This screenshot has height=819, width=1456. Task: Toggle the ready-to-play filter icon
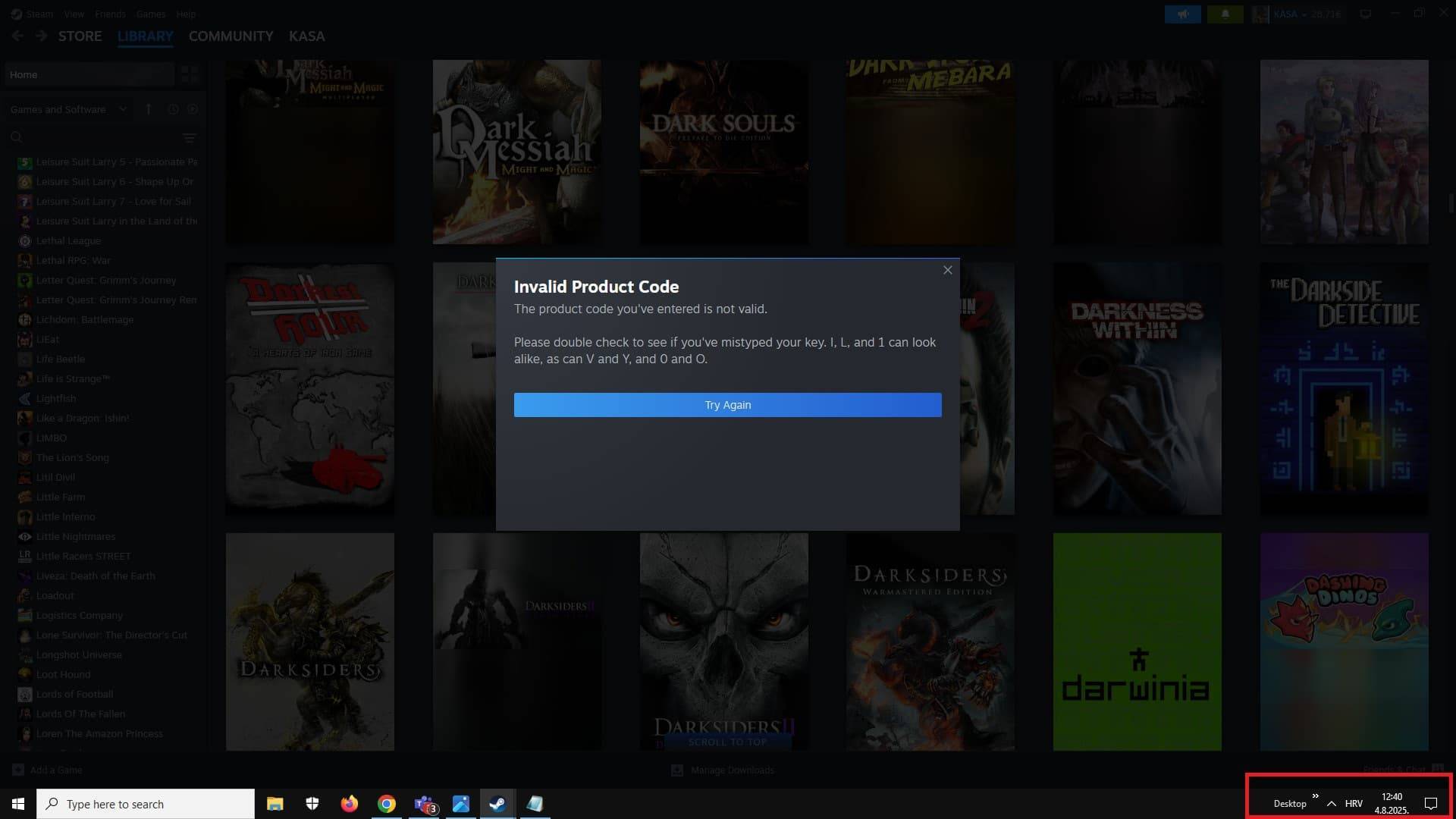point(193,109)
